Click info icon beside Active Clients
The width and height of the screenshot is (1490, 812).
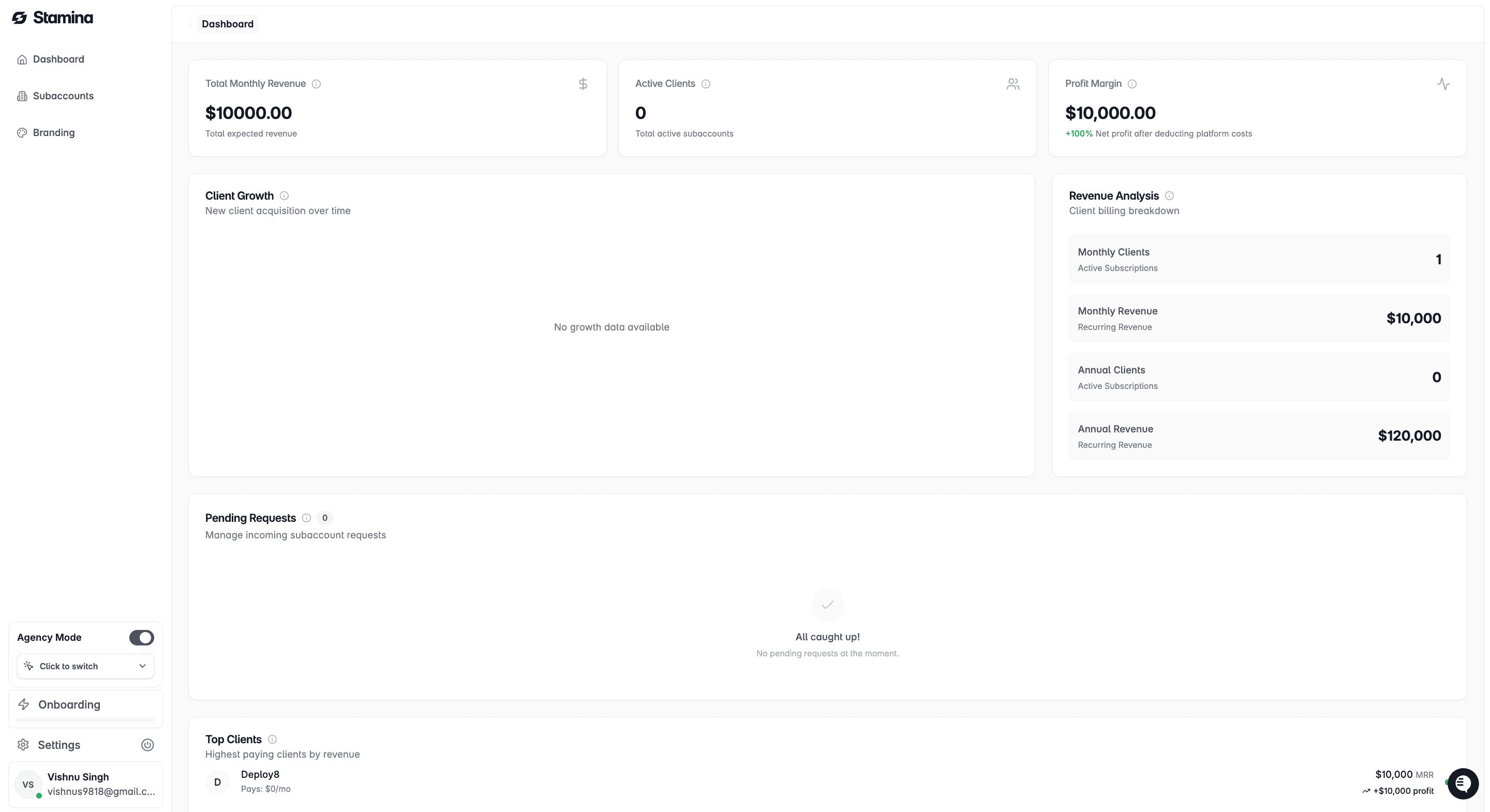click(x=706, y=84)
